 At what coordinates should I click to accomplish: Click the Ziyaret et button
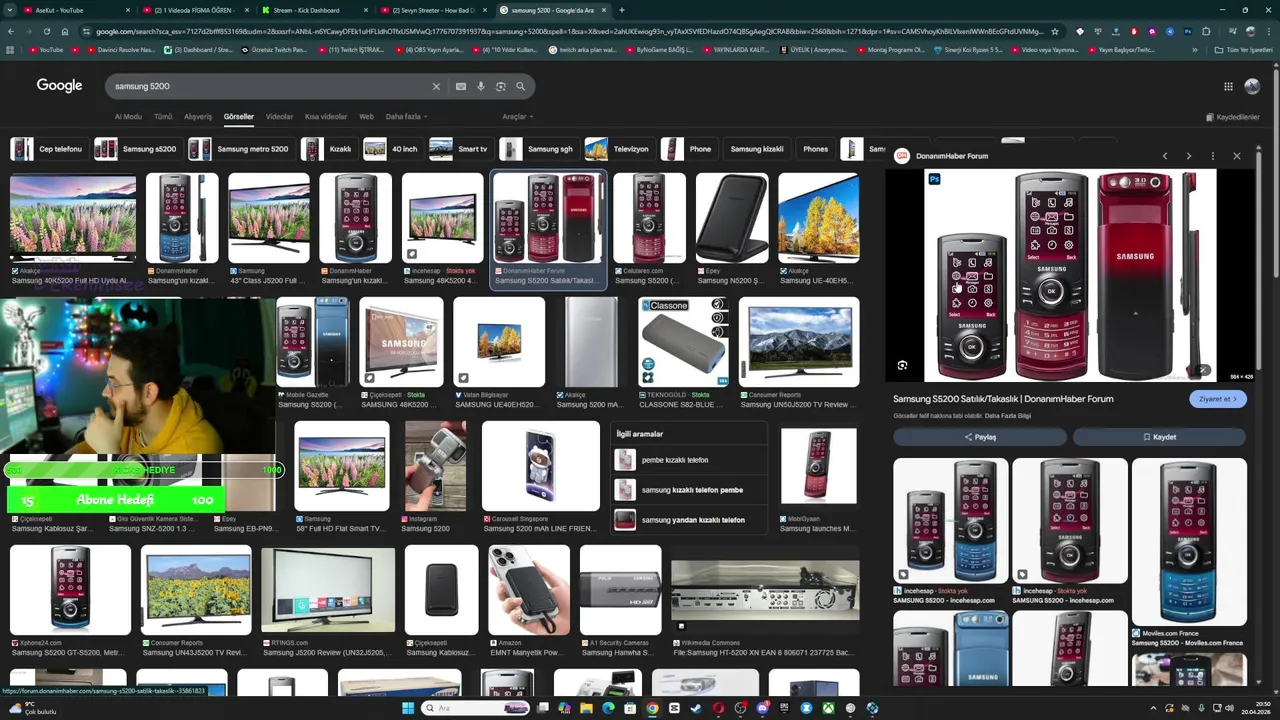[1218, 399]
